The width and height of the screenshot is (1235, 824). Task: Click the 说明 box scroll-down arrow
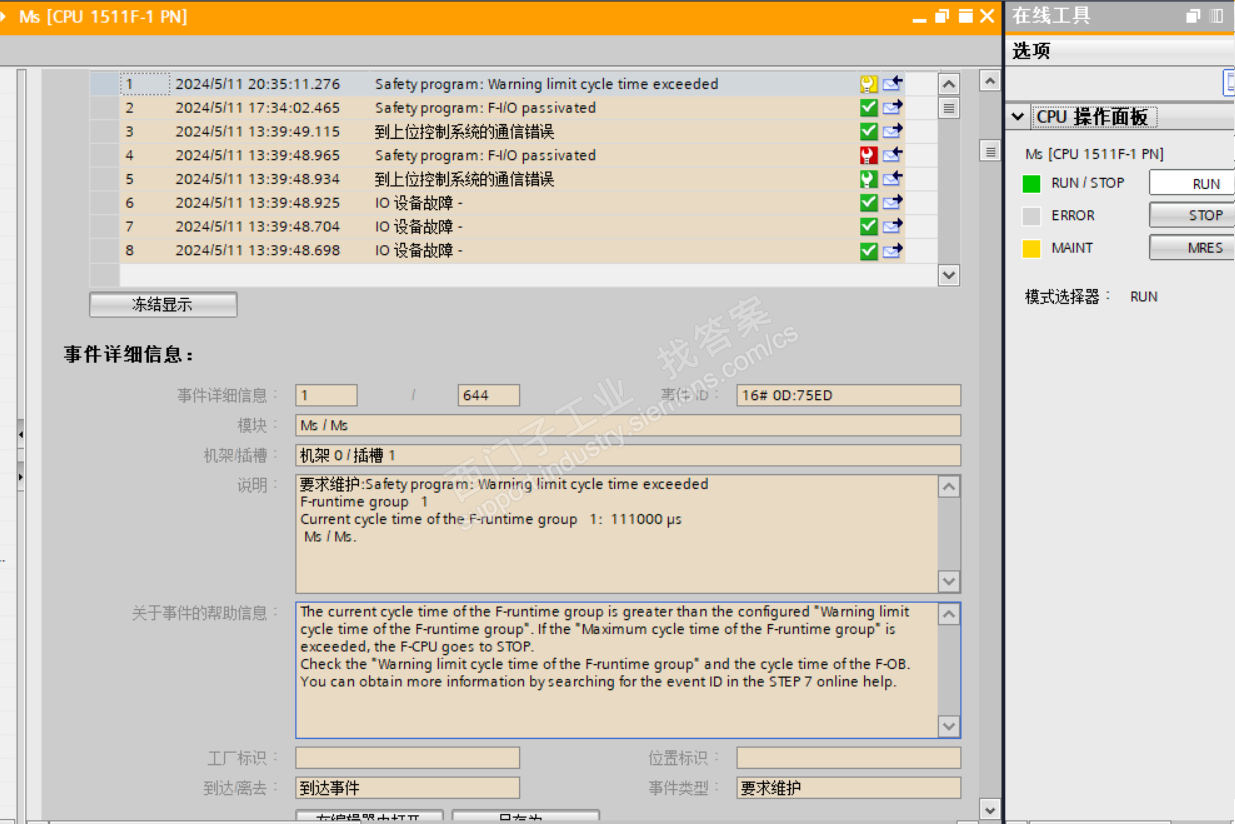point(949,581)
